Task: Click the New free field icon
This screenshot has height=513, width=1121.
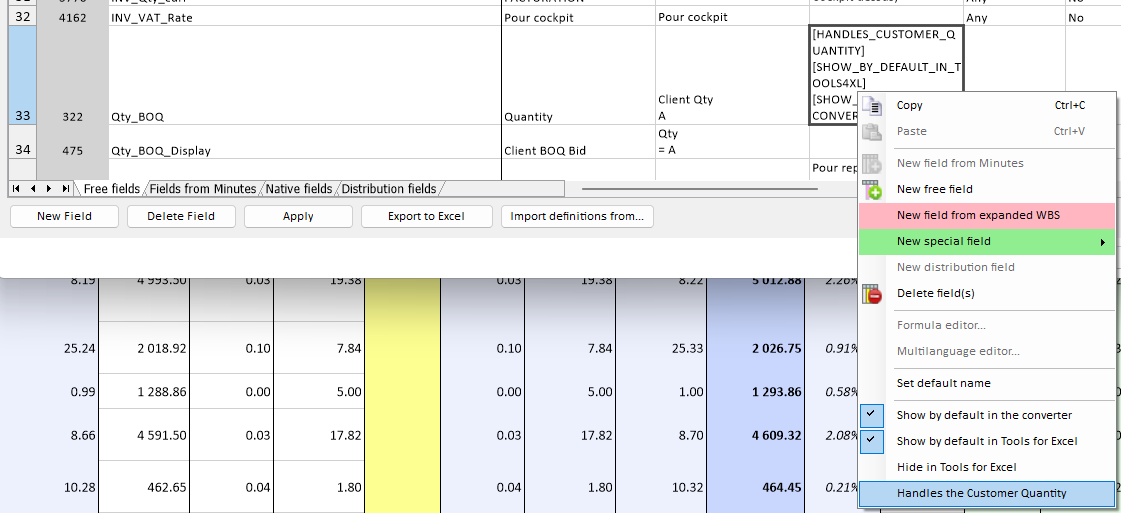Action: coord(872,189)
